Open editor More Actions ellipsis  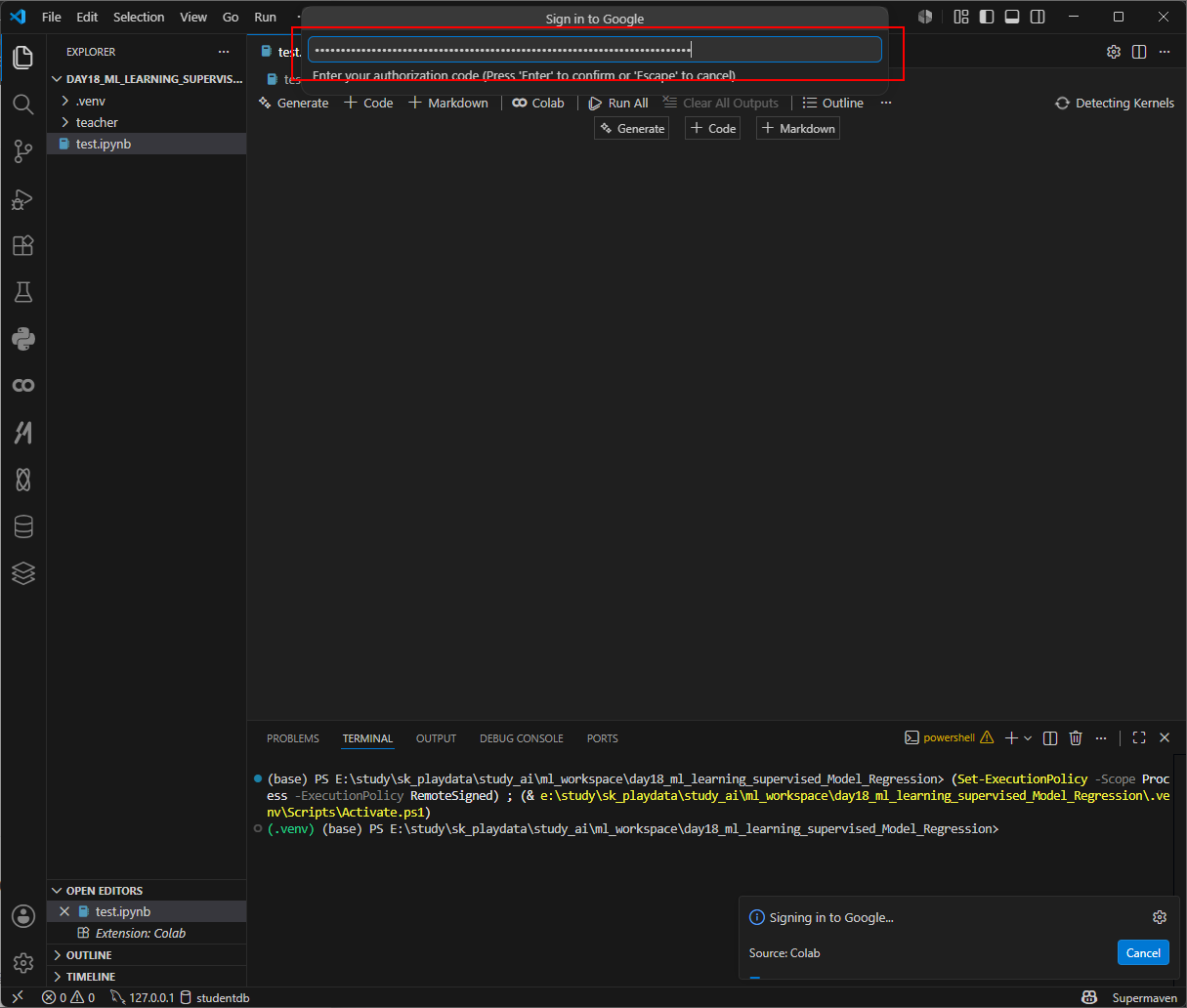[1165, 52]
